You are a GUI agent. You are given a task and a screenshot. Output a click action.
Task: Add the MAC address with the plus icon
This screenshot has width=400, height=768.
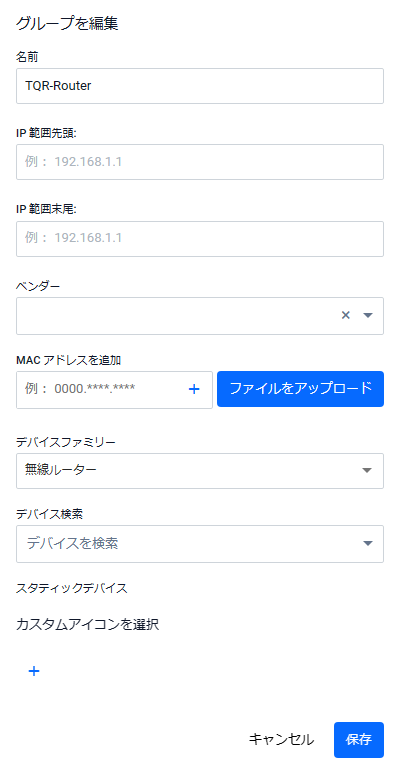[x=194, y=389]
